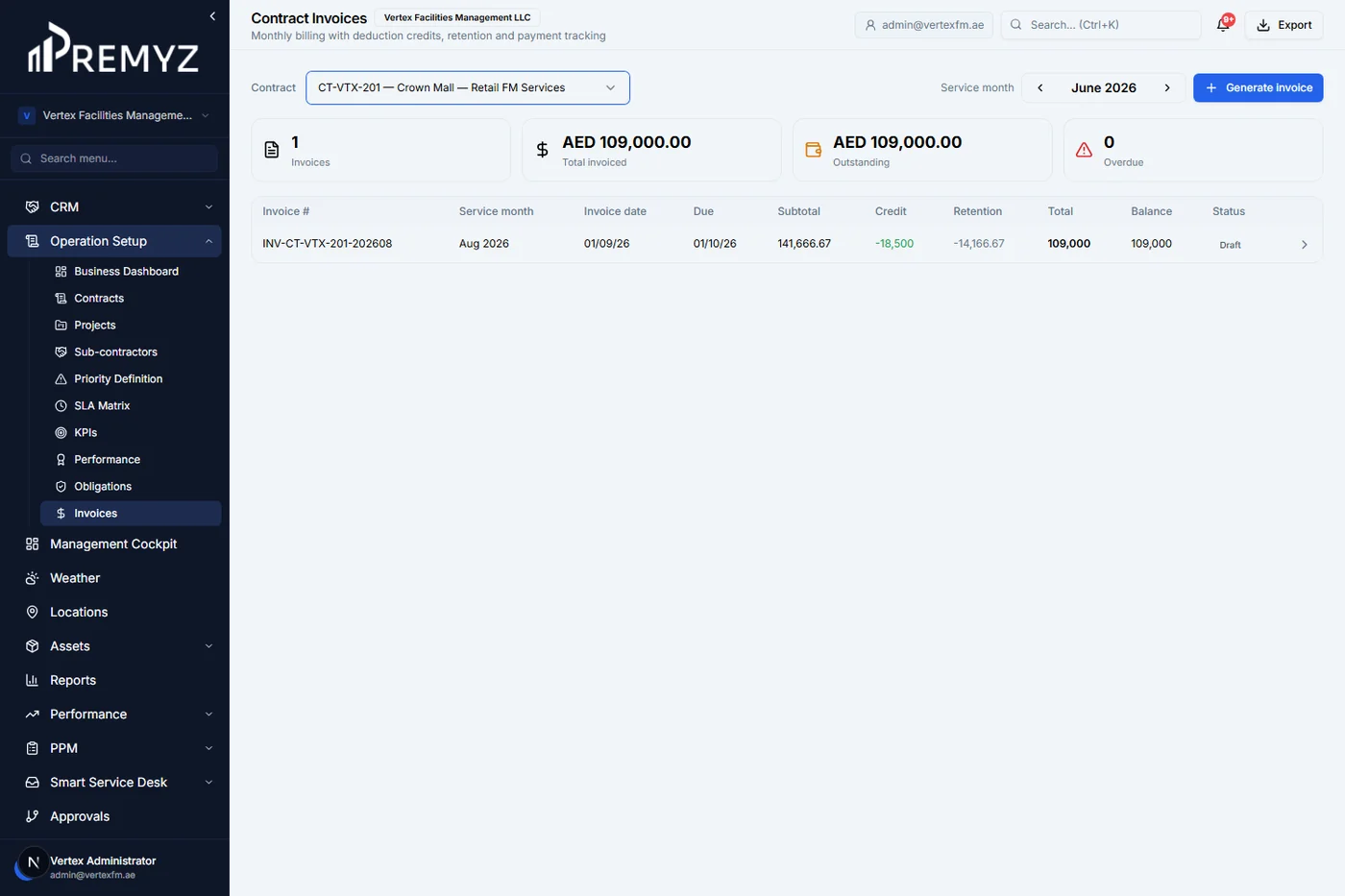
Task: Open invoice INV-CT-VTX-201-202608 row chevron
Action: click(x=1304, y=245)
